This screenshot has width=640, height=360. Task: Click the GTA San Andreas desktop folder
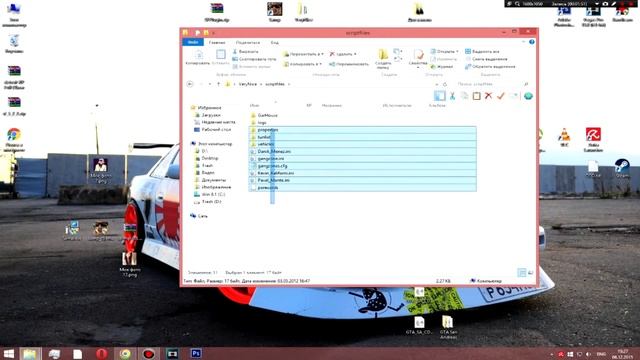pos(448,327)
